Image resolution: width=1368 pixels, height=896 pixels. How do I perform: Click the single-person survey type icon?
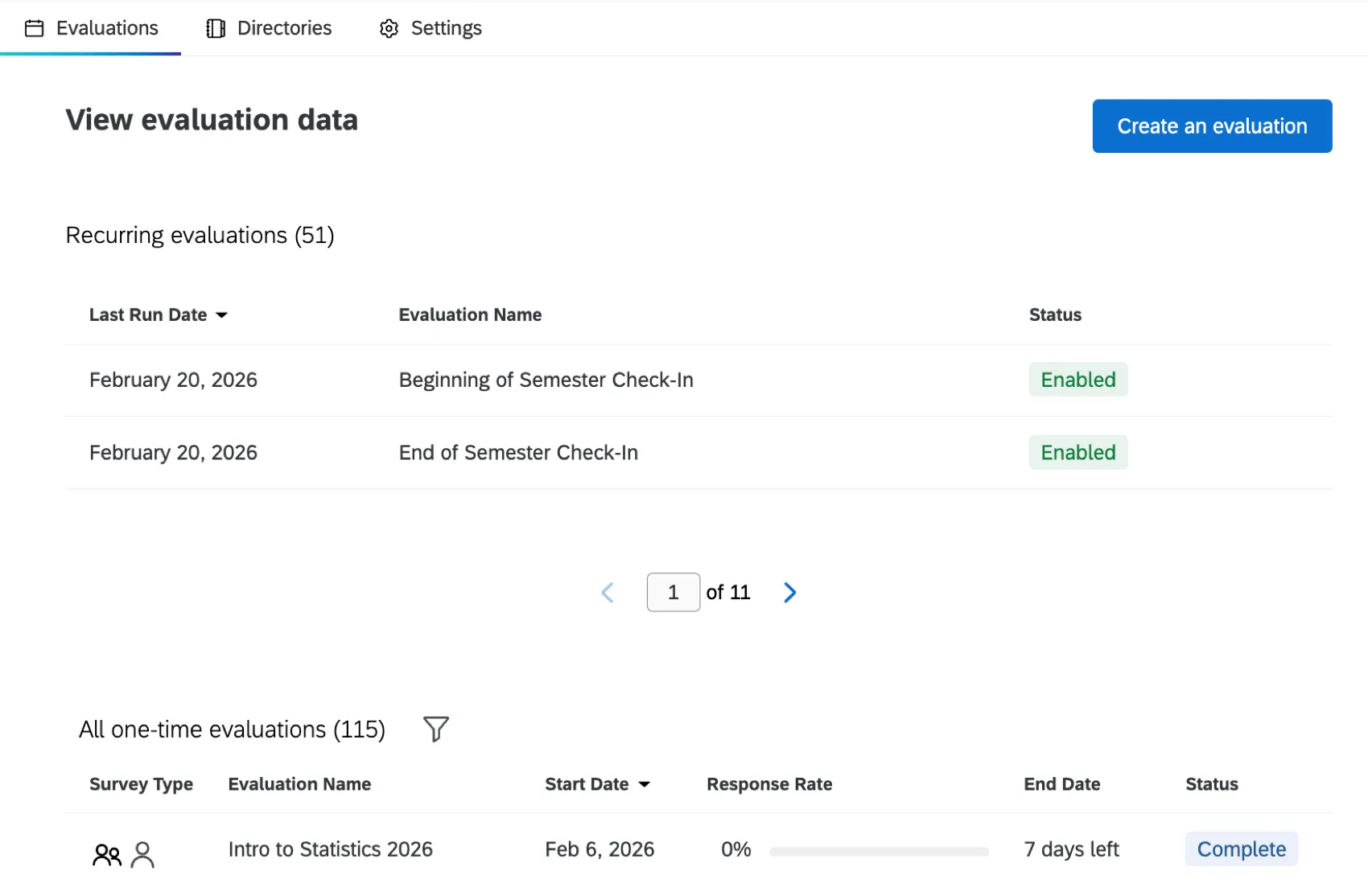click(143, 855)
